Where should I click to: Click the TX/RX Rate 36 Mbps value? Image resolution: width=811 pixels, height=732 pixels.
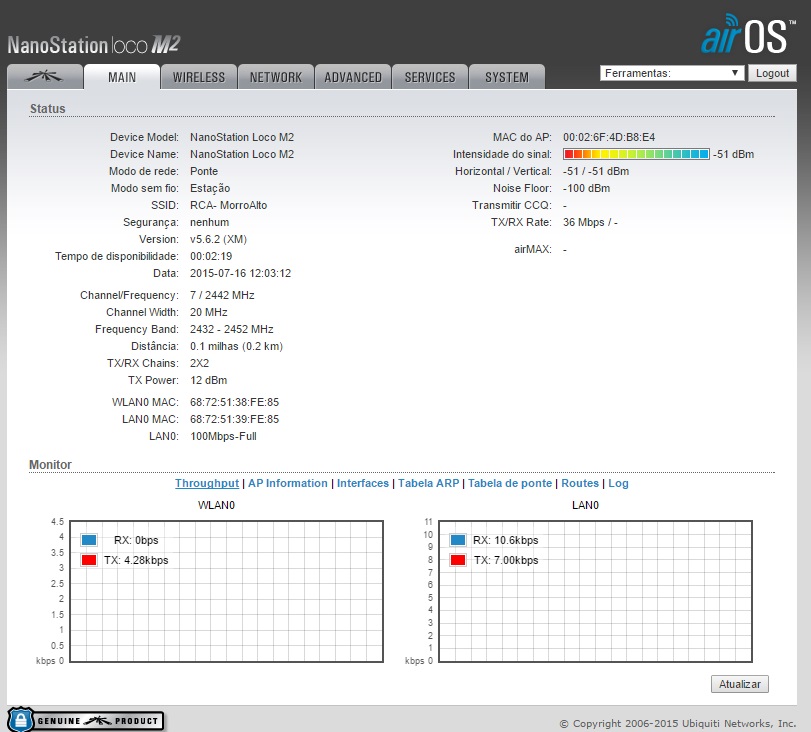590,222
